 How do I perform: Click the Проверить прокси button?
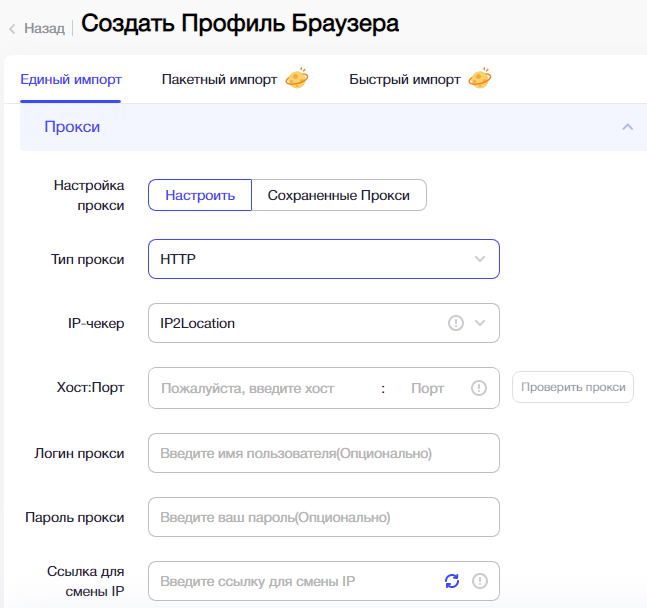tap(573, 387)
